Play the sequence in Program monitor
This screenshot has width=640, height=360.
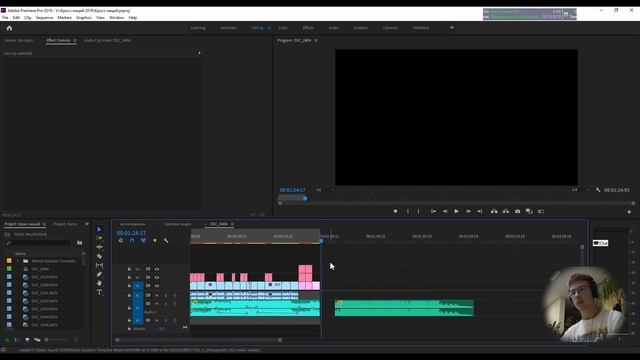coord(456,211)
